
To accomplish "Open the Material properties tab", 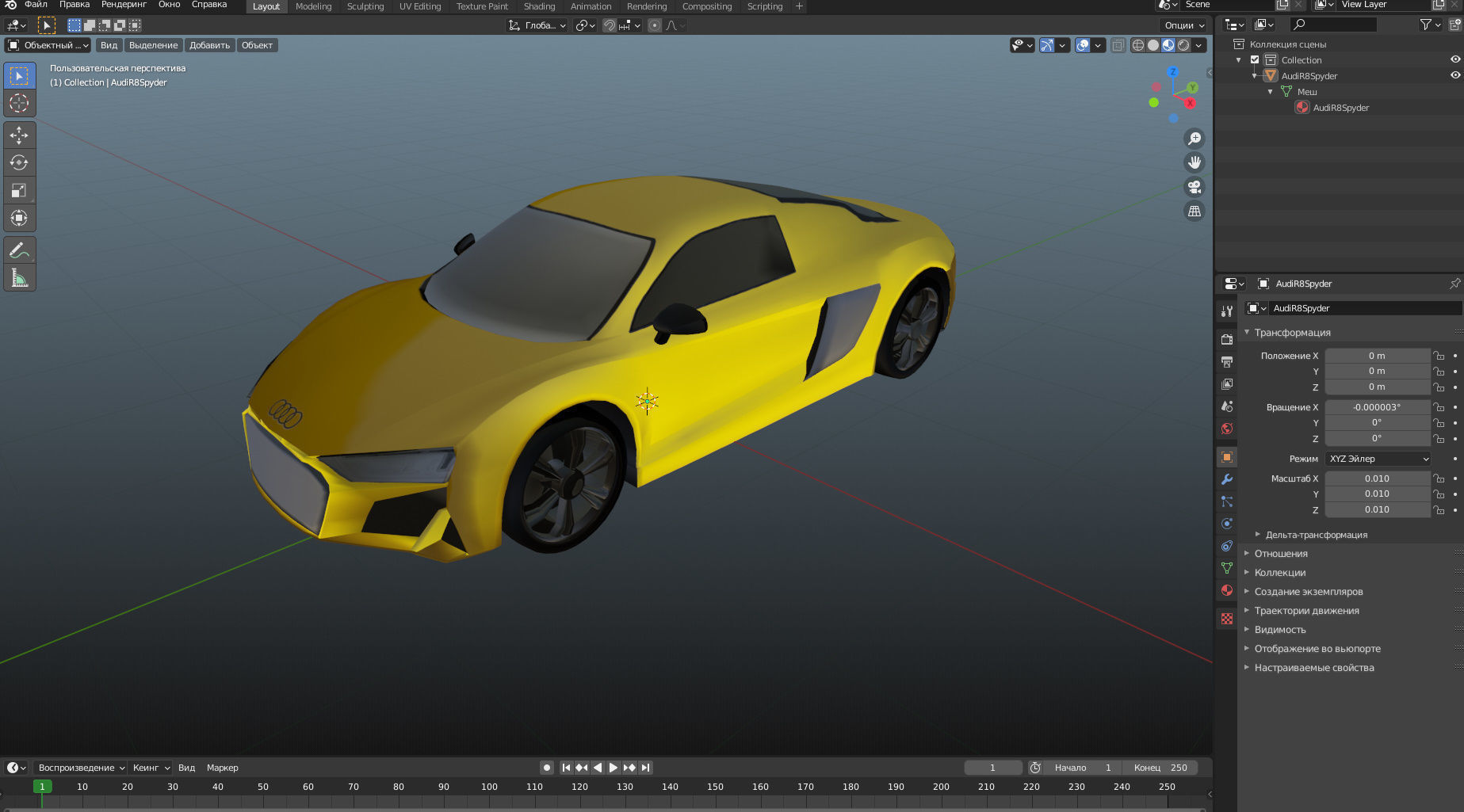I will pos(1227,590).
